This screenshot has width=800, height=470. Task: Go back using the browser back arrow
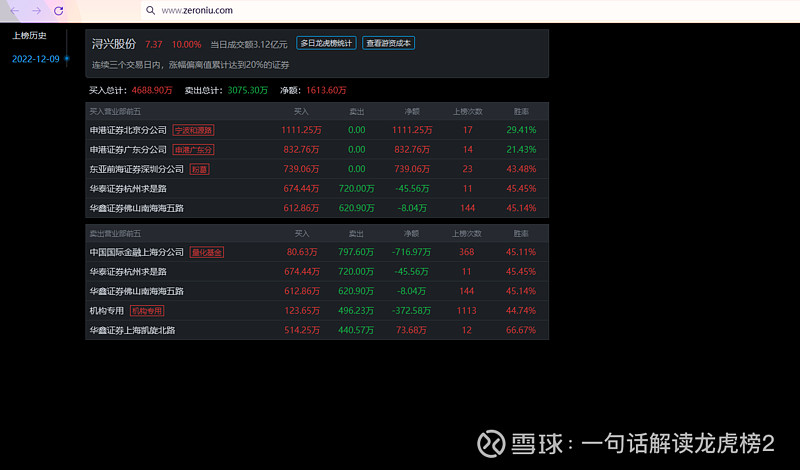14,10
